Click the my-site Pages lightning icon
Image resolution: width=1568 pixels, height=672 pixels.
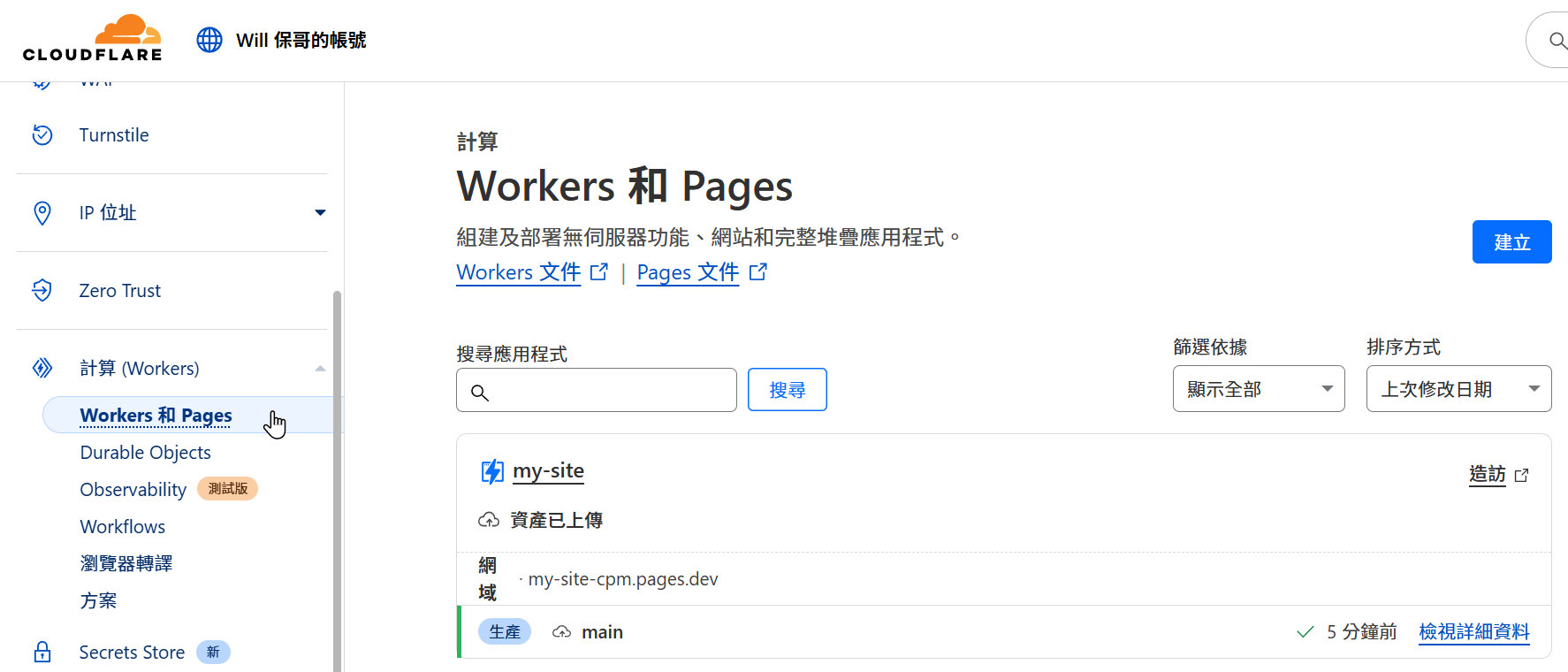492,471
